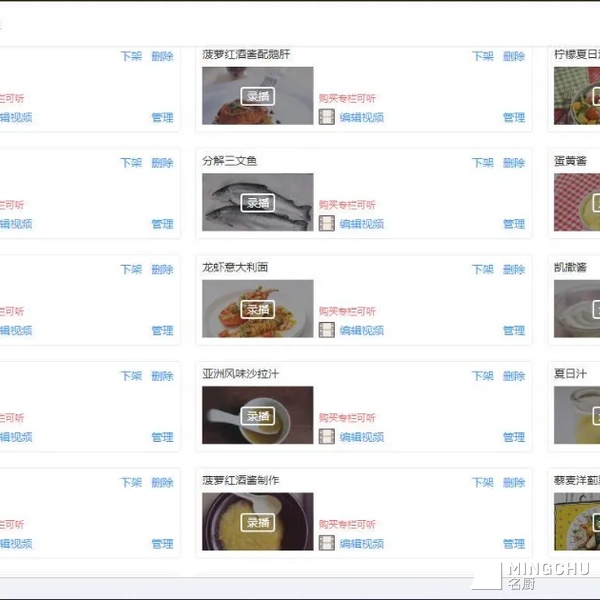The height and width of the screenshot is (600, 600).
Task: Click 编辑视频 for 龙虾意大利面
Action: point(362,330)
